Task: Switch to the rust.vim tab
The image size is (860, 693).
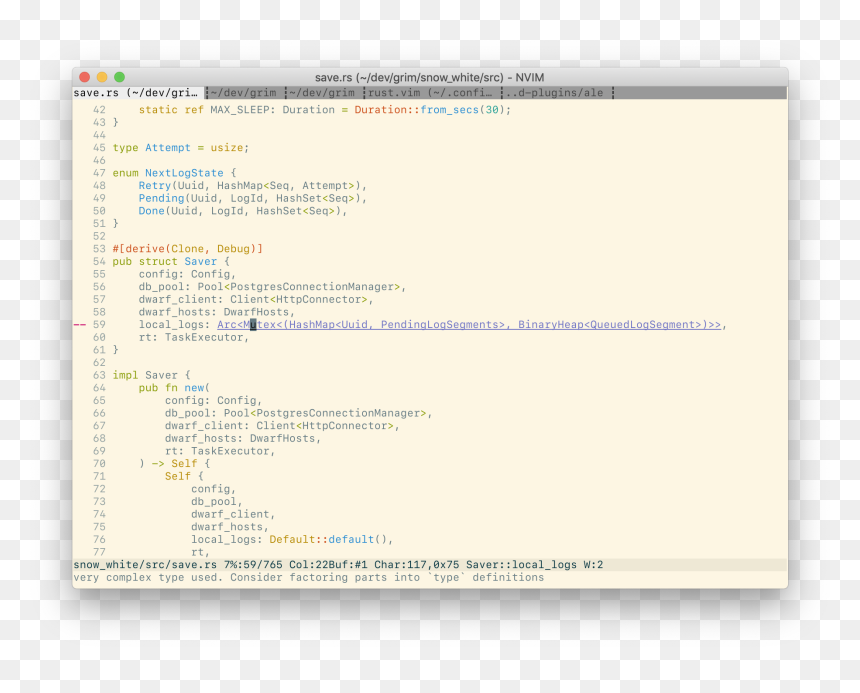Action: 430,93
